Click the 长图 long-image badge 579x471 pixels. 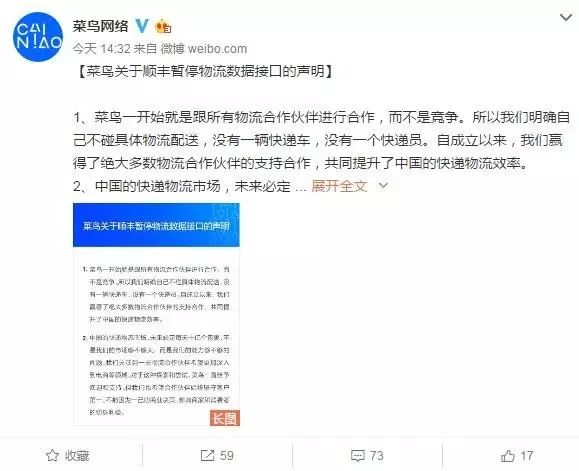[225, 418]
